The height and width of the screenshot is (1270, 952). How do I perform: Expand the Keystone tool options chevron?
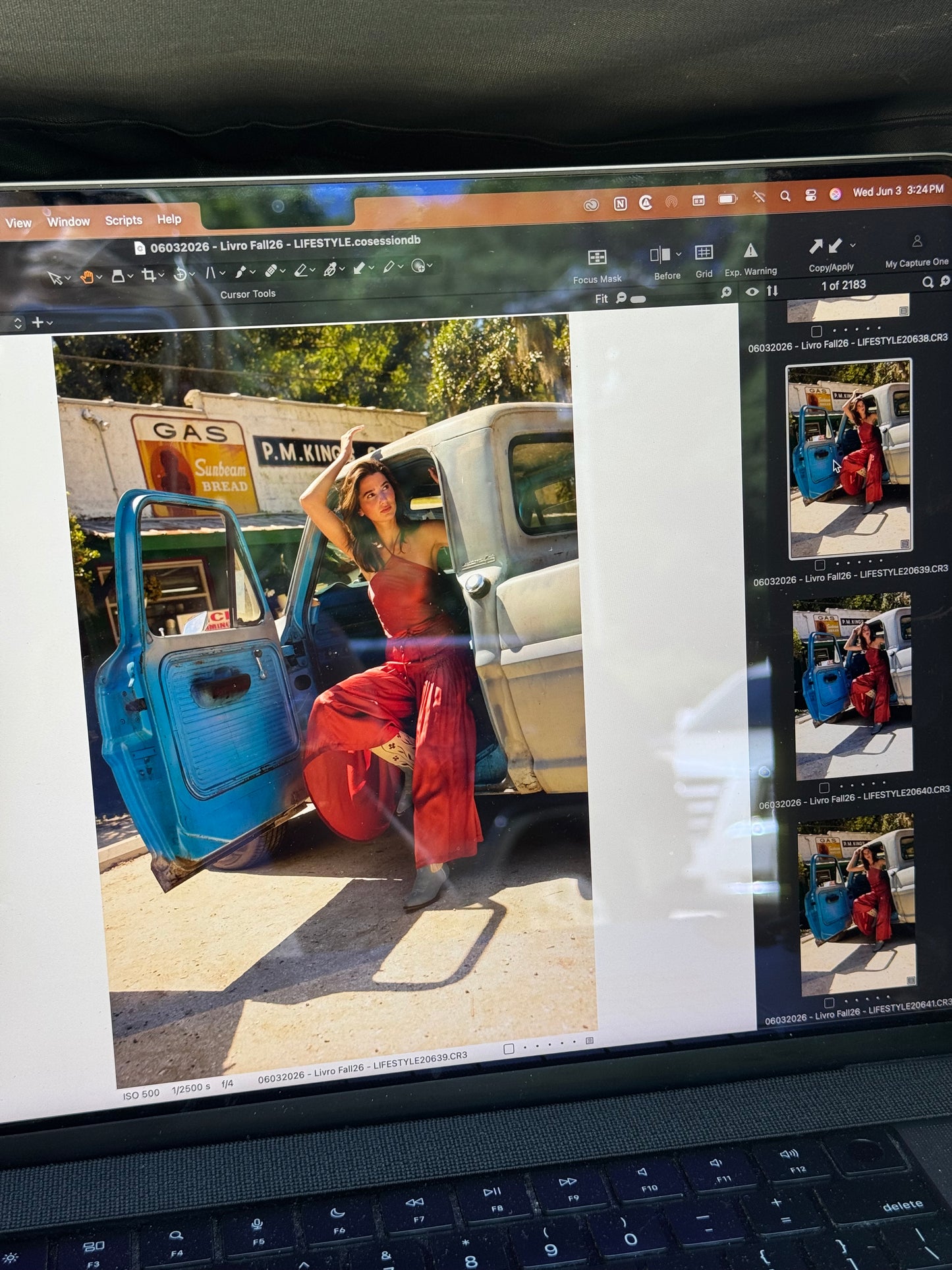(x=130, y=276)
